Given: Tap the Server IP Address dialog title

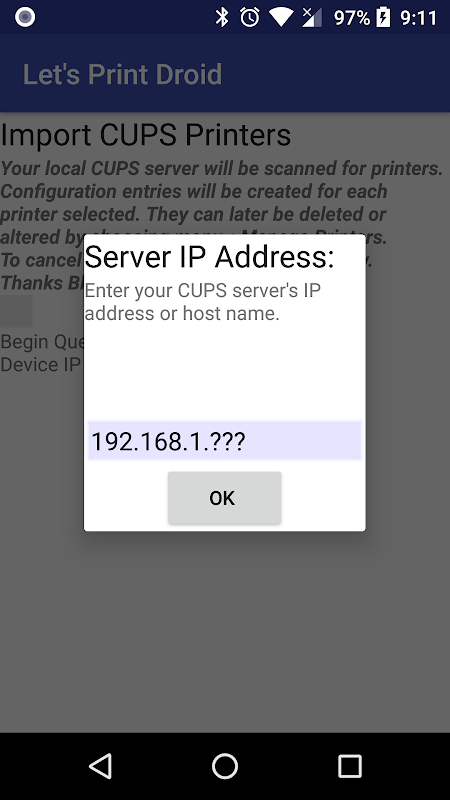Looking at the screenshot, I should pos(209,256).
